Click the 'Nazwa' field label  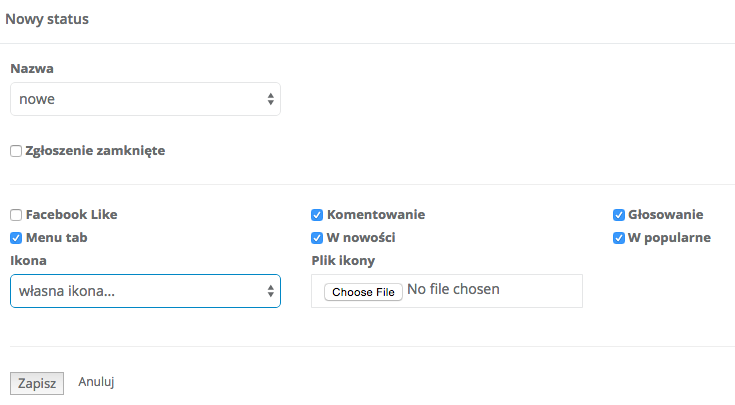[32, 69]
